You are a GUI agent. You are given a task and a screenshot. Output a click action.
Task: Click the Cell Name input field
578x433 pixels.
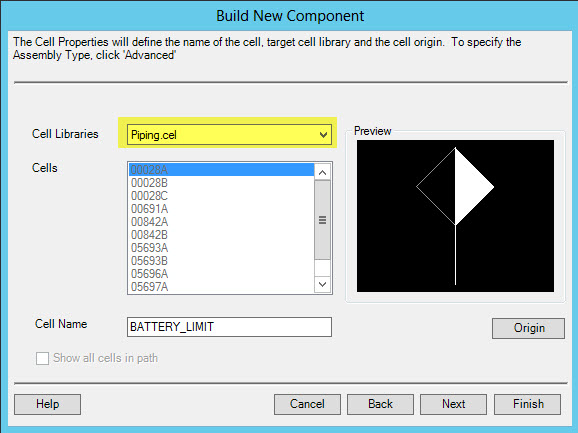pyautogui.click(x=229, y=327)
